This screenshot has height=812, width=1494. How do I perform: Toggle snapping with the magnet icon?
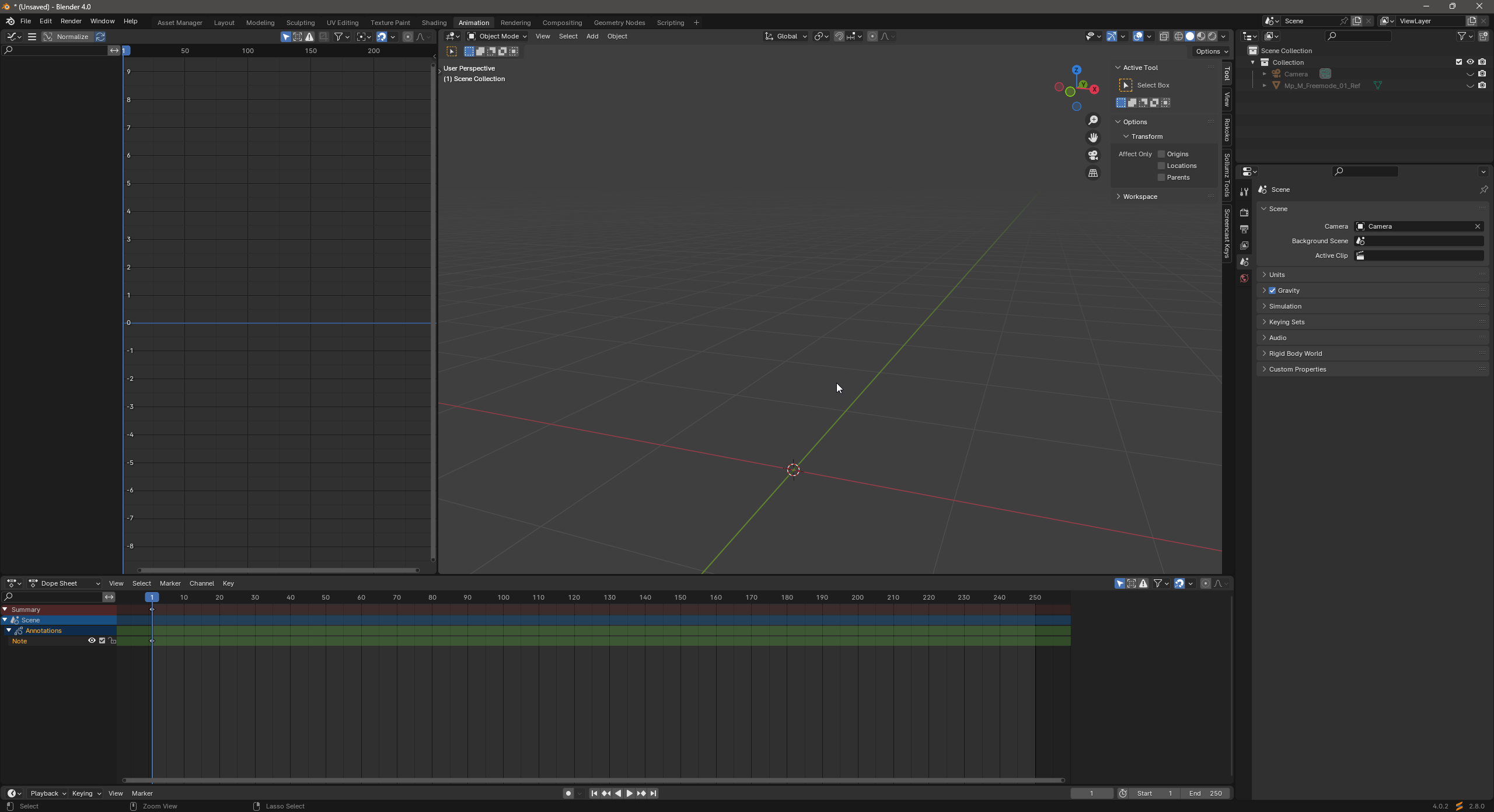point(839,36)
